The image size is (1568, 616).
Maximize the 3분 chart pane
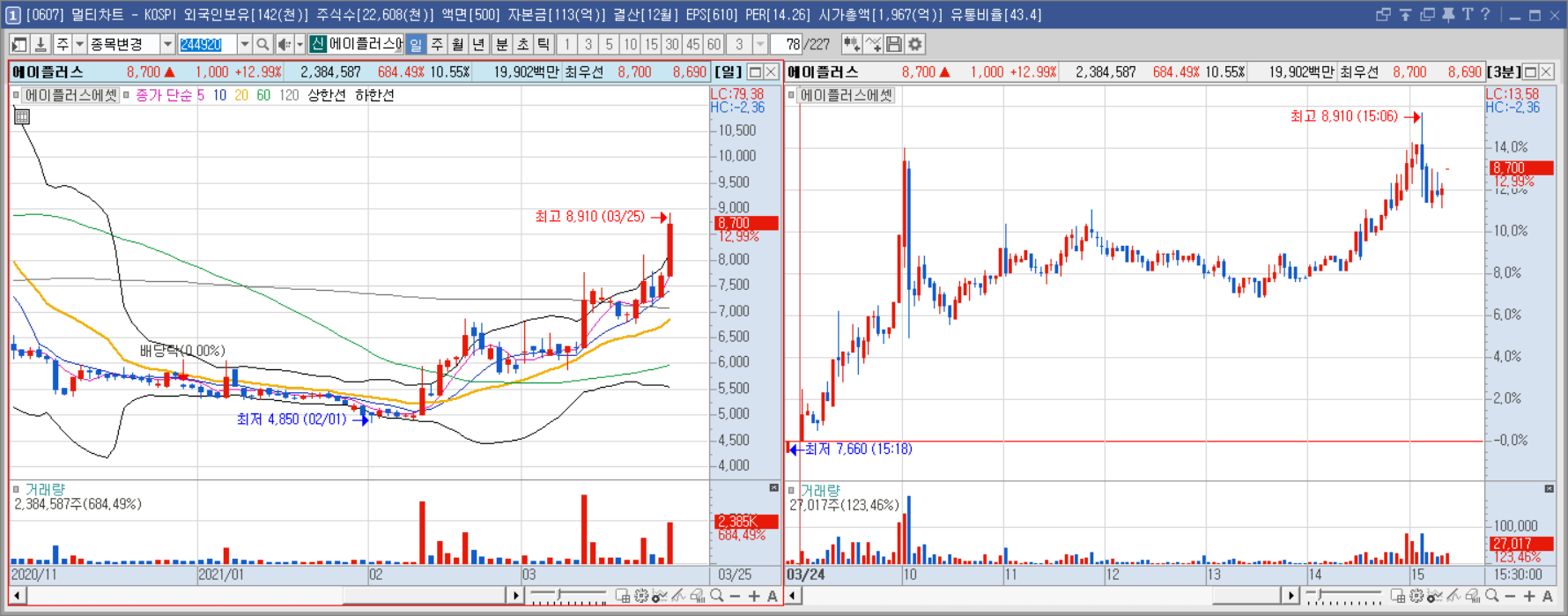click(1530, 72)
